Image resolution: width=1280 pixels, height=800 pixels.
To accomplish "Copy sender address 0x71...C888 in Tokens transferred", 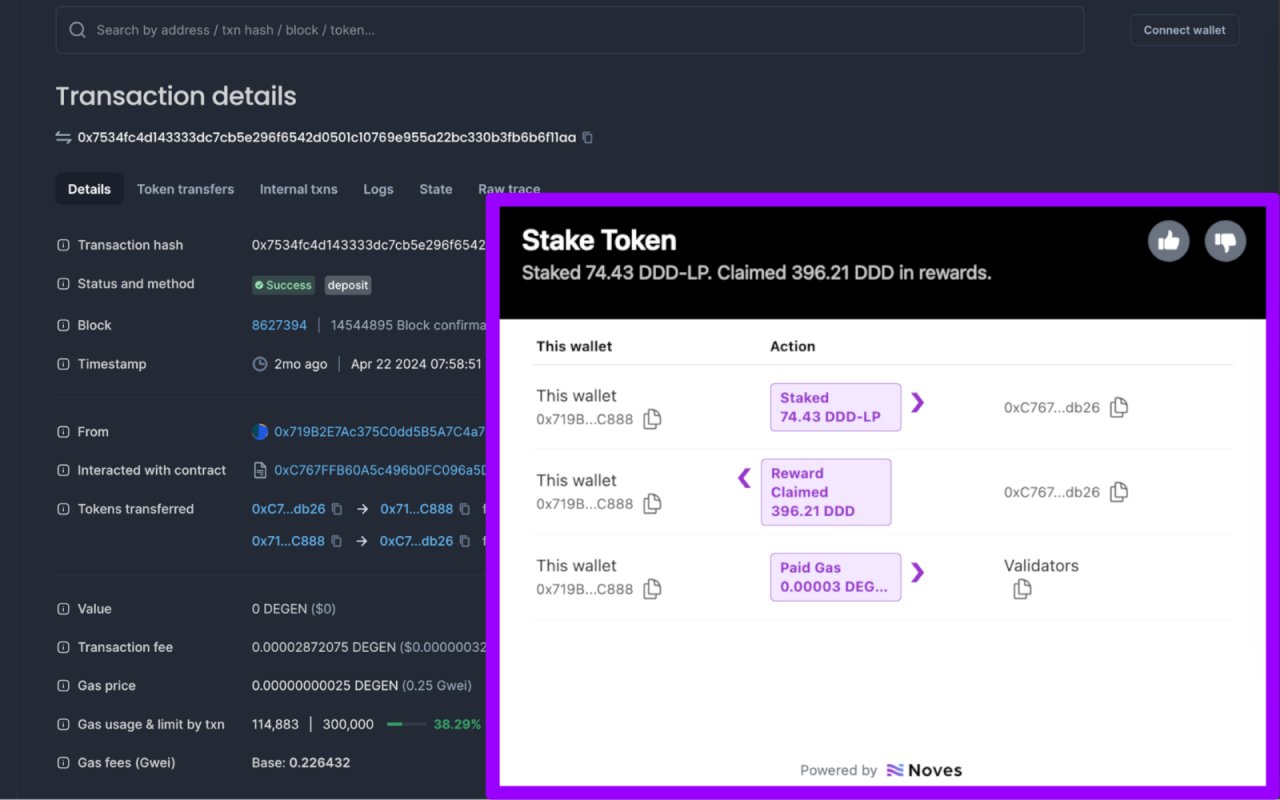I will (337, 541).
